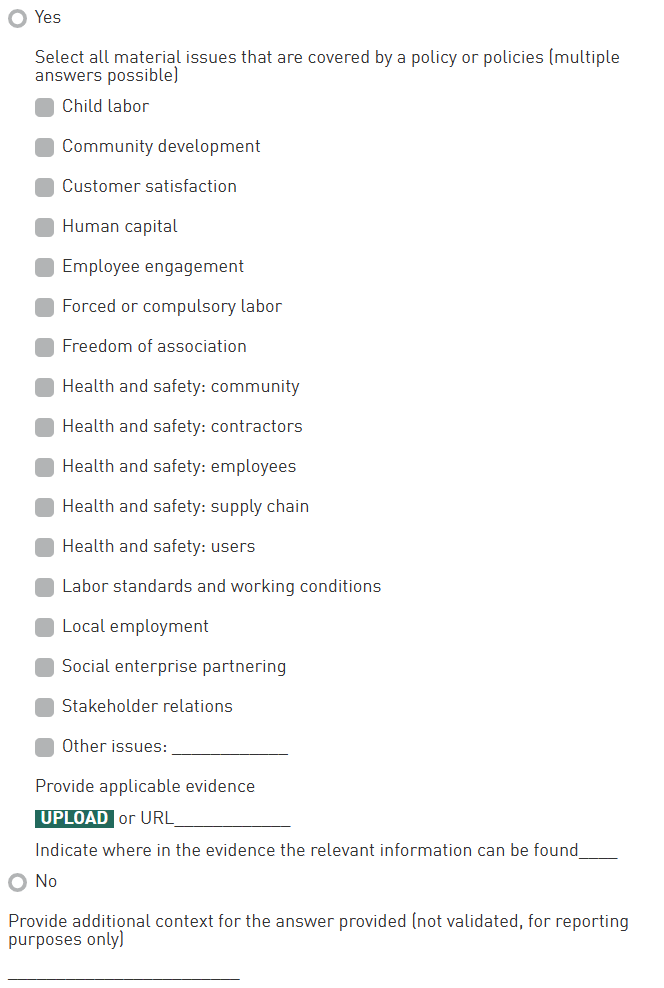Tick Forced or compulsory labor
This screenshot has width=664, height=988.
[44, 307]
